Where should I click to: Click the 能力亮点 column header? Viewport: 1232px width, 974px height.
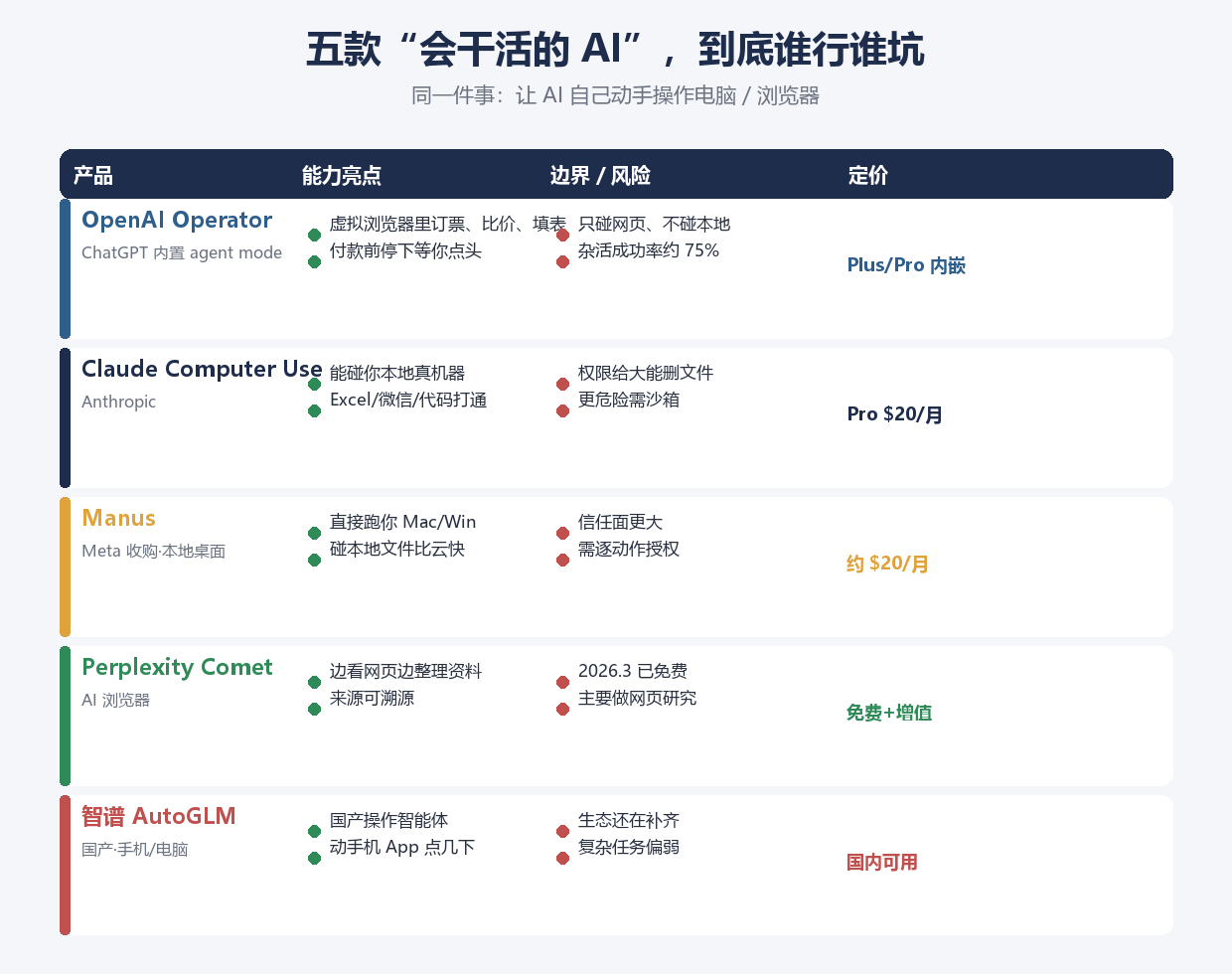coord(342,176)
